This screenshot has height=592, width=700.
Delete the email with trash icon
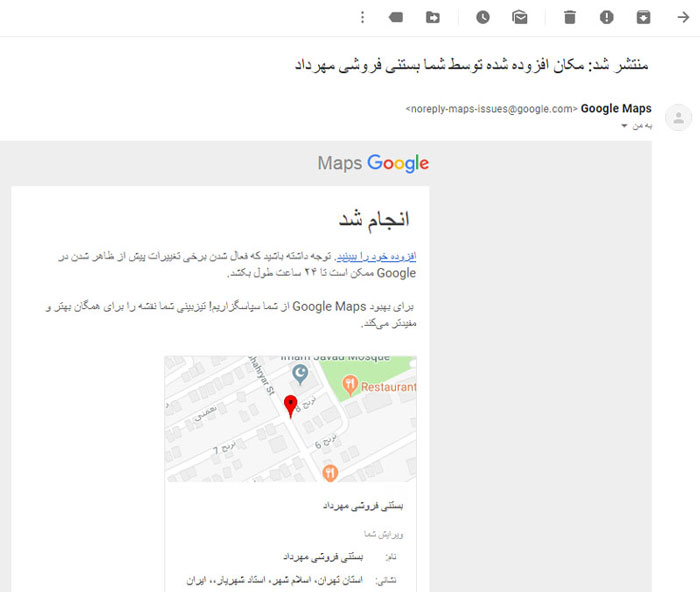(570, 17)
